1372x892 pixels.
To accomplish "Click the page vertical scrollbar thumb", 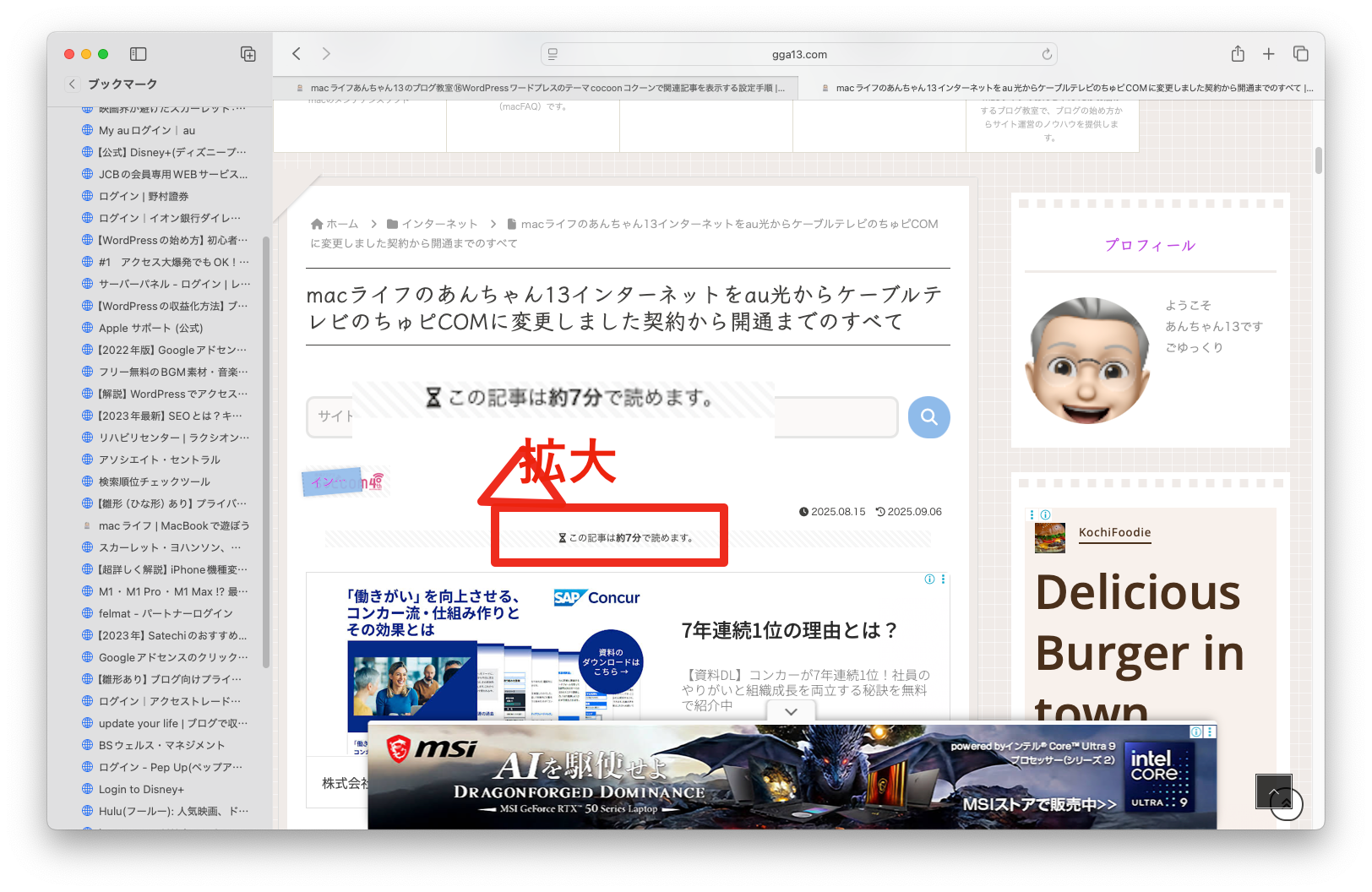I will [x=1318, y=160].
